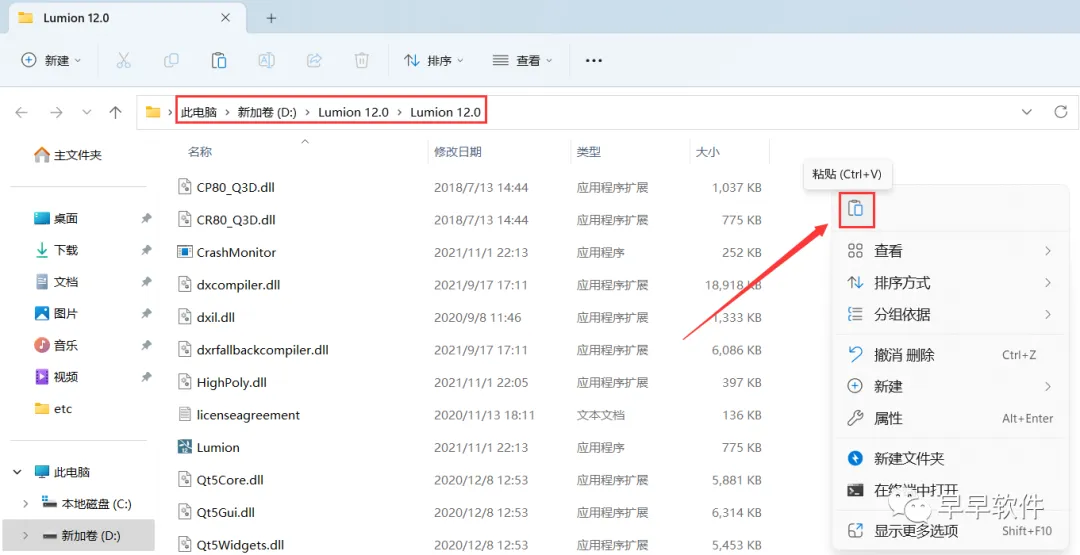Expand 新加卷 (D:) tree node
Viewport: 1080px width, 555px height.
tap(25, 535)
